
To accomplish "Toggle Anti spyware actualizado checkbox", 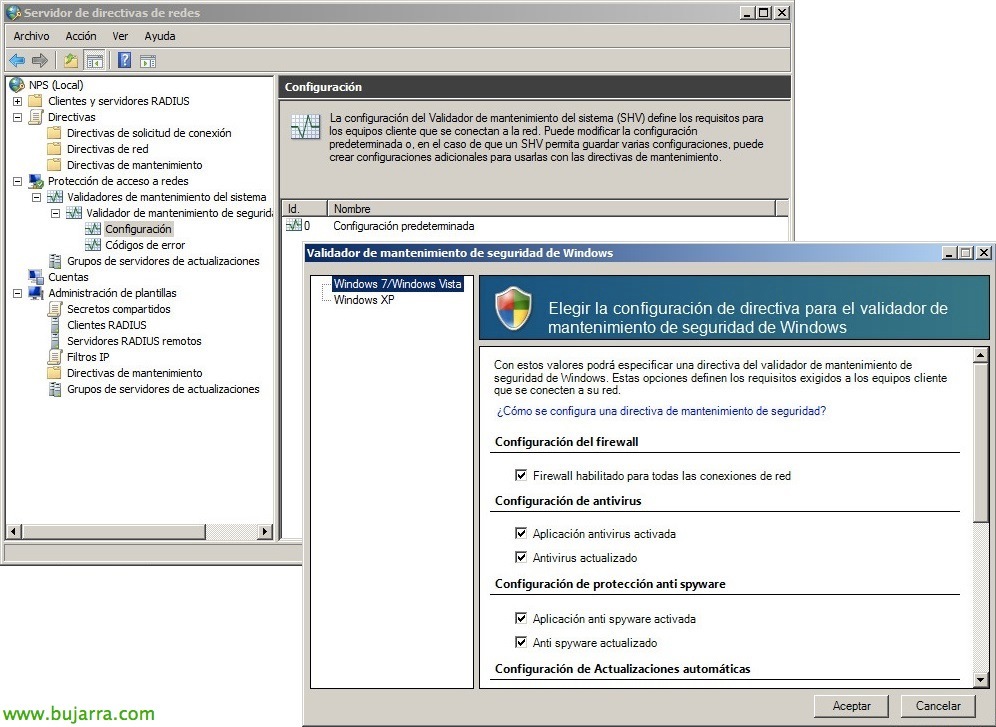I will pos(521,642).
